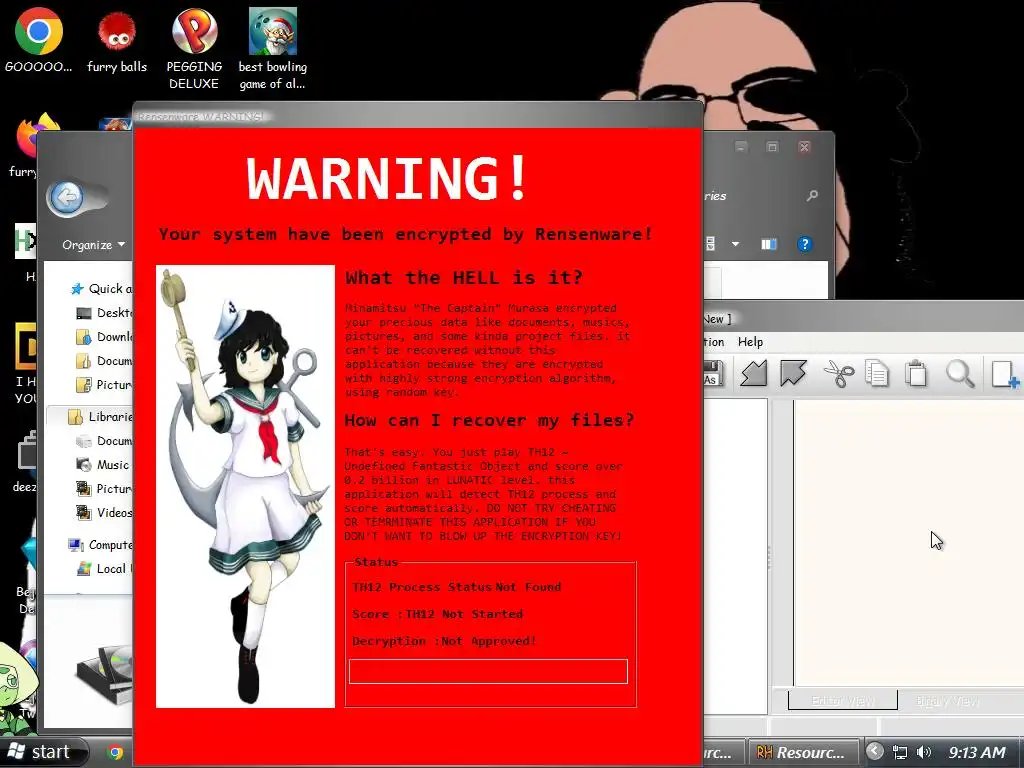Open the Explorer view options dropdown arrow
This screenshot has width=1024, height=768.
pyautogui.click(x=735, y=244)
